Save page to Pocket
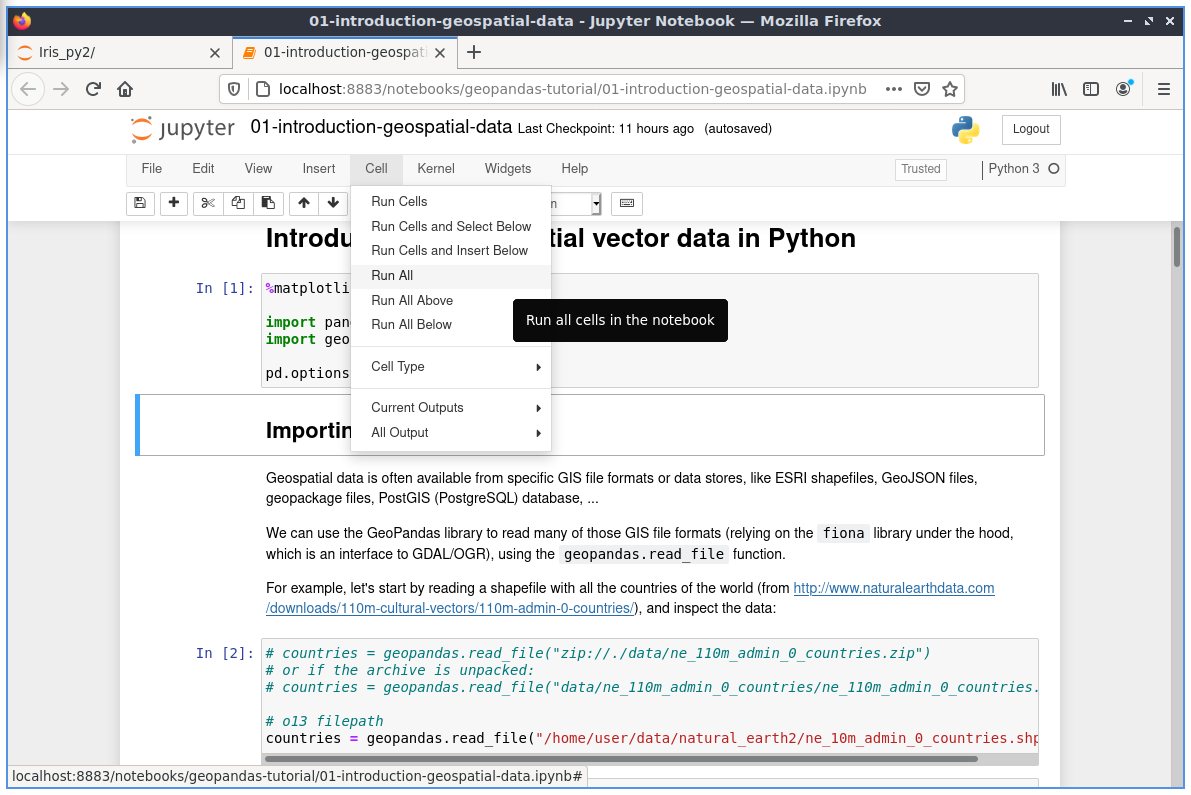 (x=922, y=90)
